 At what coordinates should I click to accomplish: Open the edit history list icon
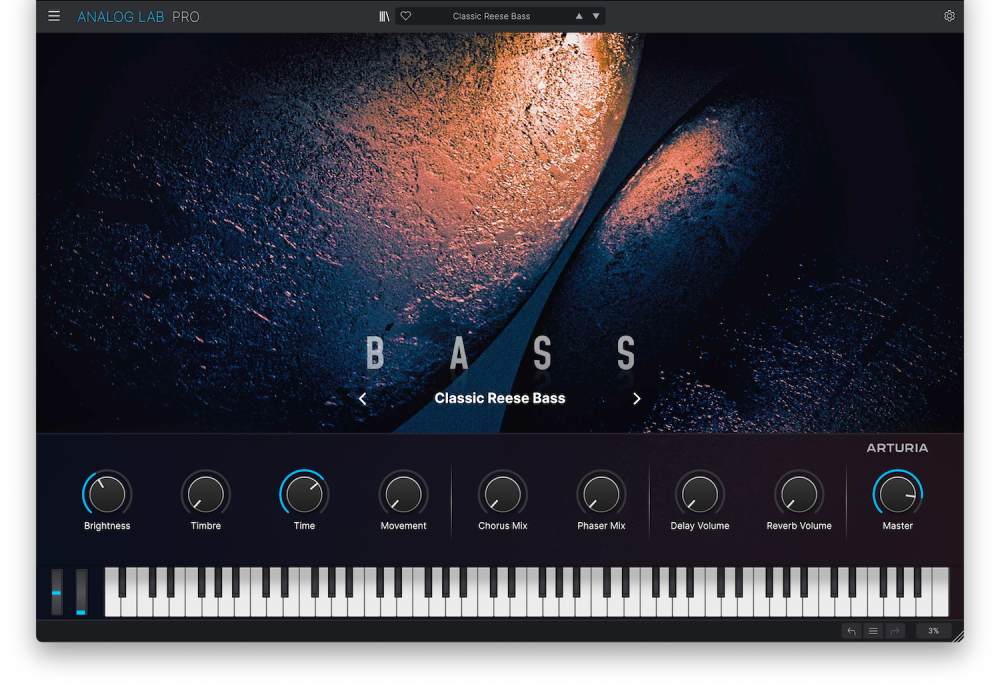873,631
